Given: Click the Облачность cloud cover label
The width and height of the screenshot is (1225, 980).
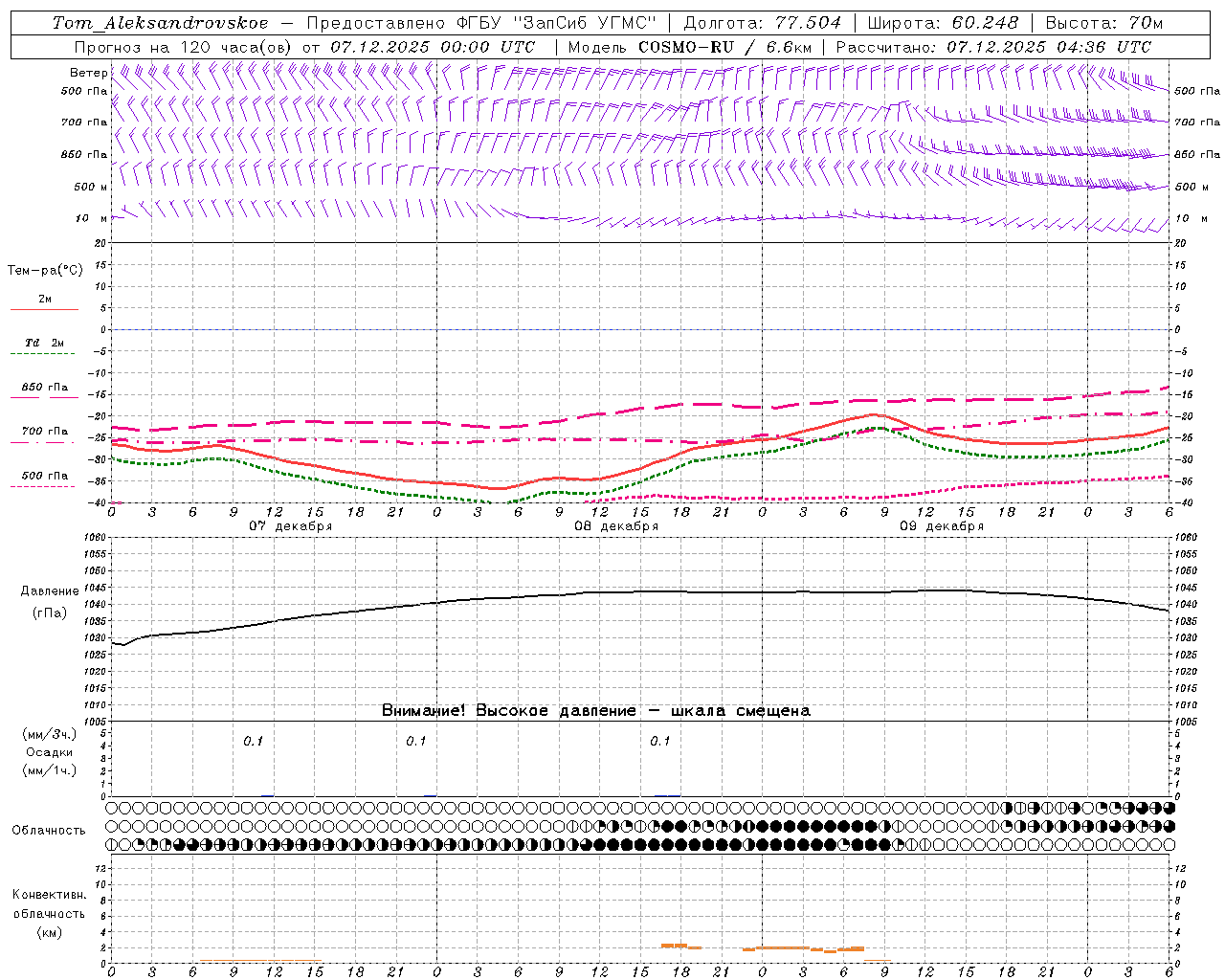Looking at the screenshot, I should pos(49,831).
